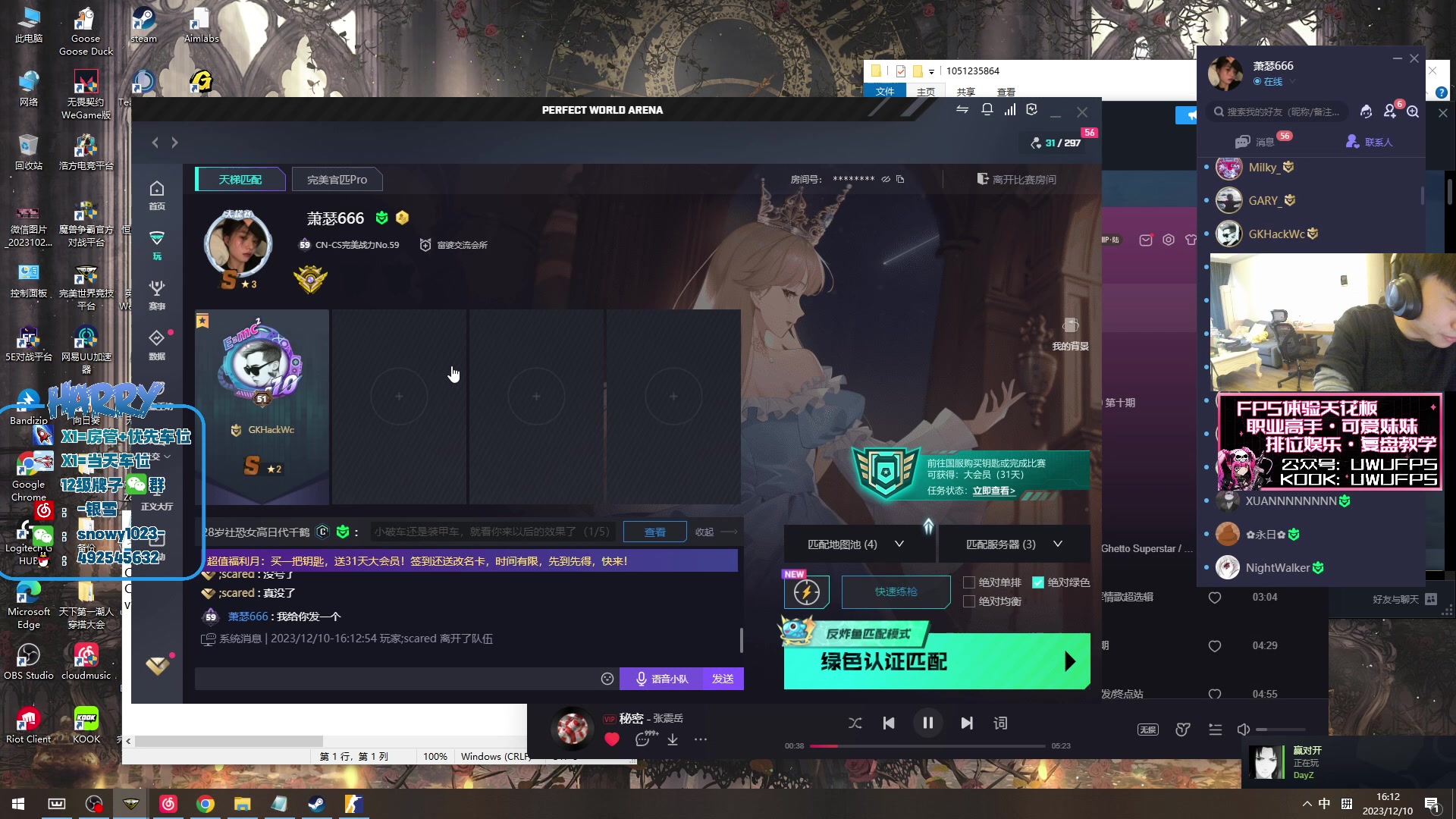Like the song with red heart icon

[x=612, y=739]
